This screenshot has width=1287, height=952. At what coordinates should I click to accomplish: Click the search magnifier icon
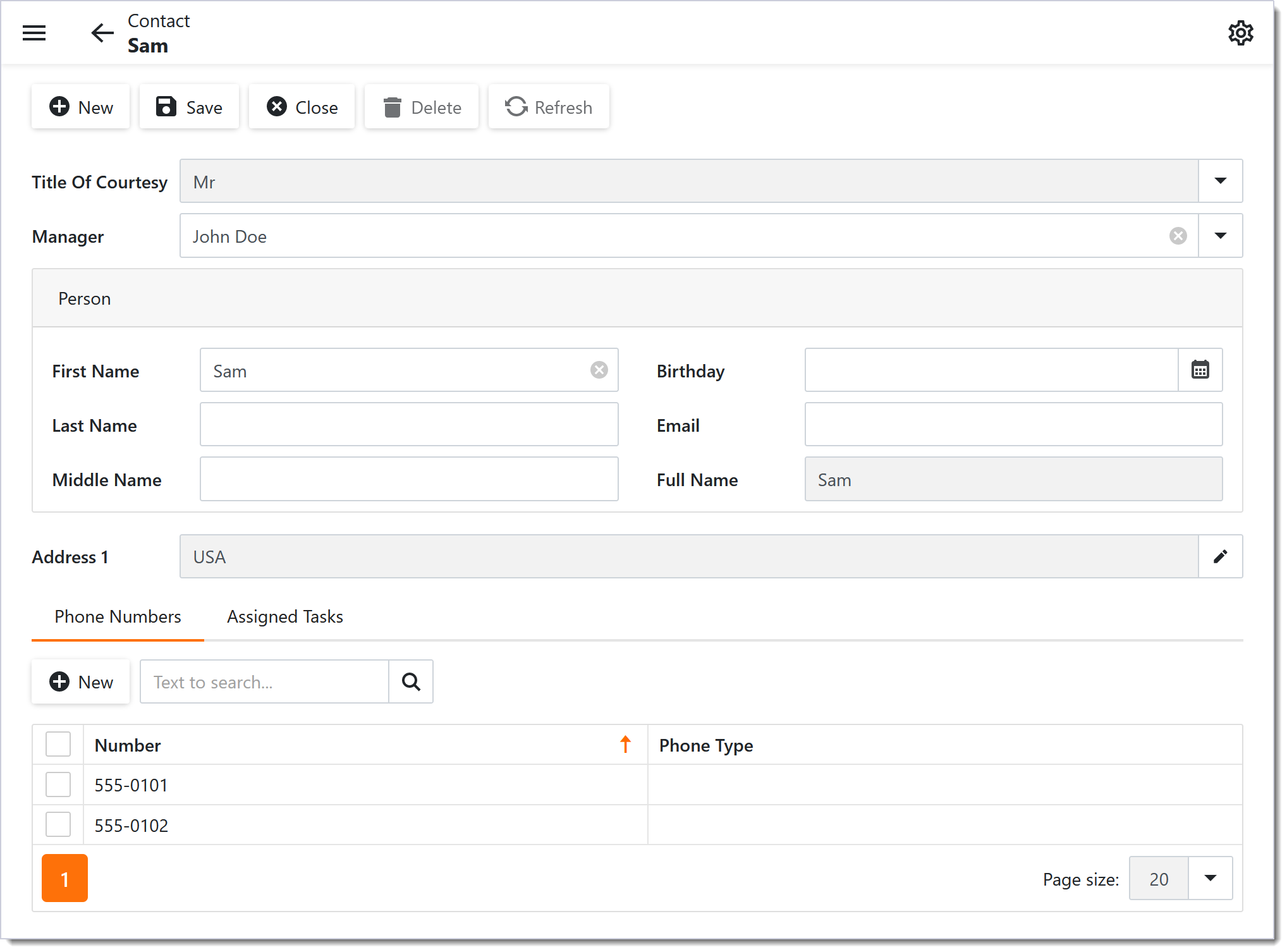click(x=411, y=682)
